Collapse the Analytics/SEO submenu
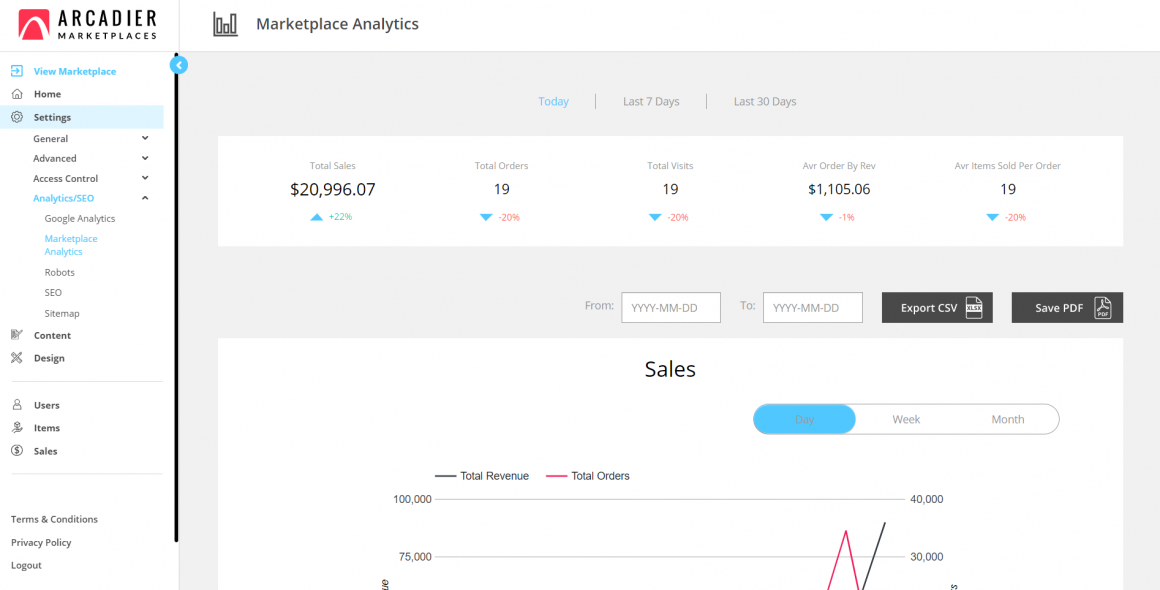 145,198
